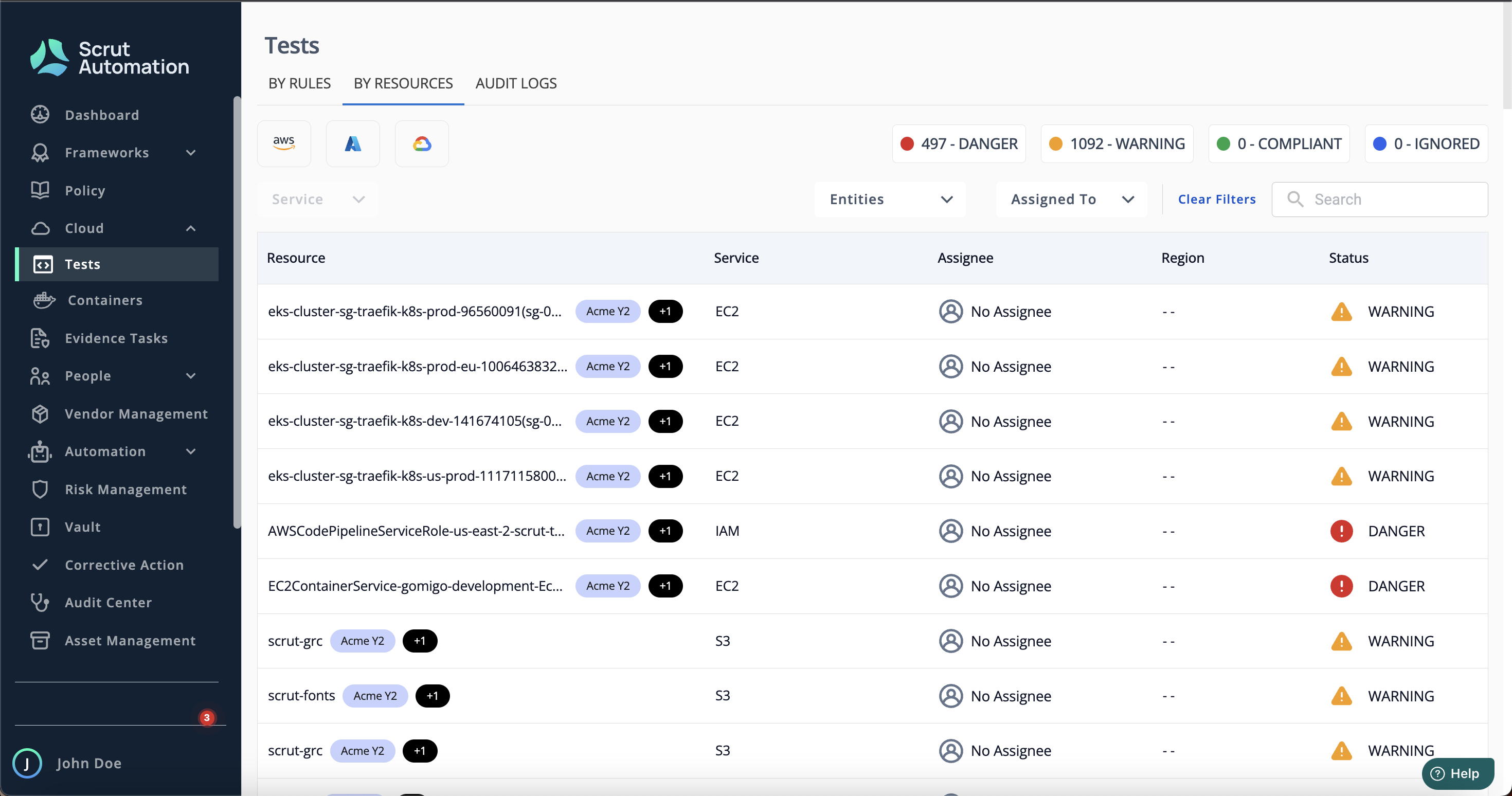Switch to the BY RULES tab
Image resolution: width=1512 pixels, height=796 pixels.
(299, 83)
